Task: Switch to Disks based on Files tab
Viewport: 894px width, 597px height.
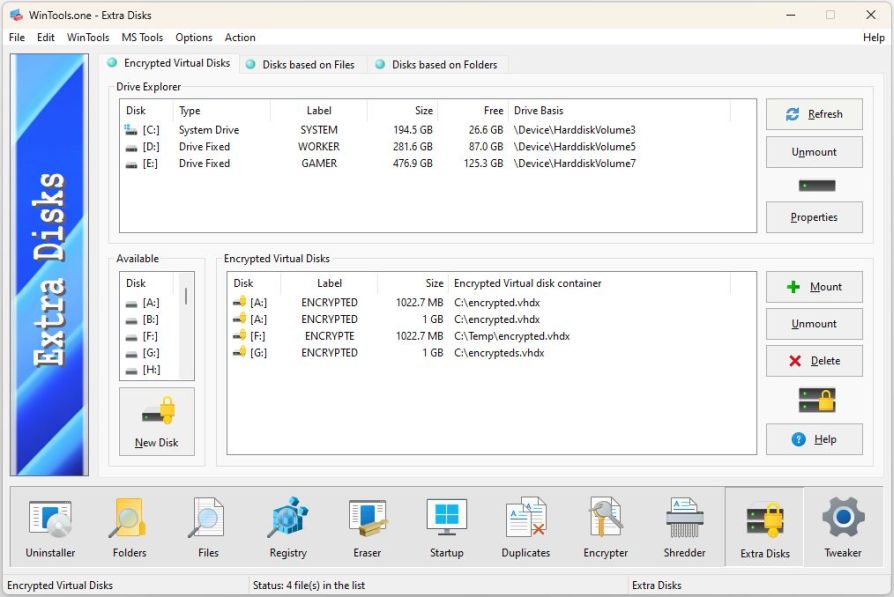Action: (300, 64)
